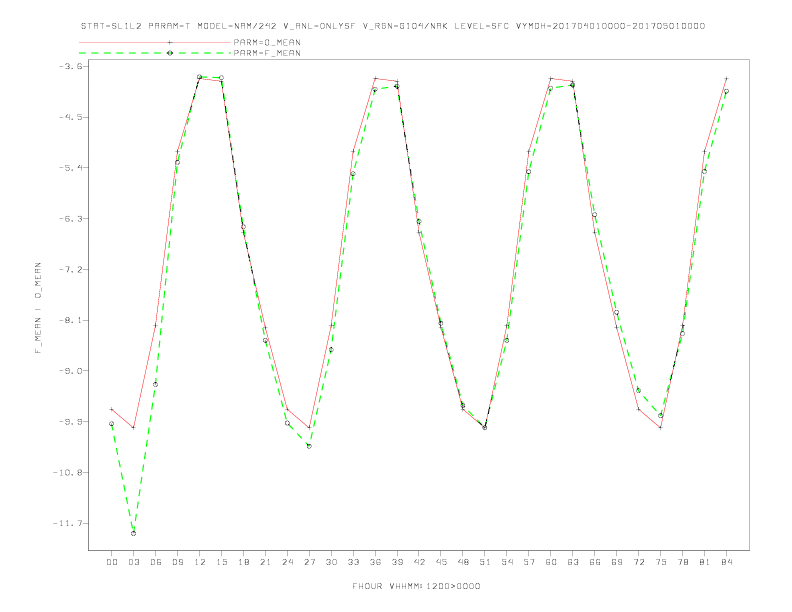Click the 66 forecast hour tick label
This screenshot has width=792, height=612.
tap(595, 562)
